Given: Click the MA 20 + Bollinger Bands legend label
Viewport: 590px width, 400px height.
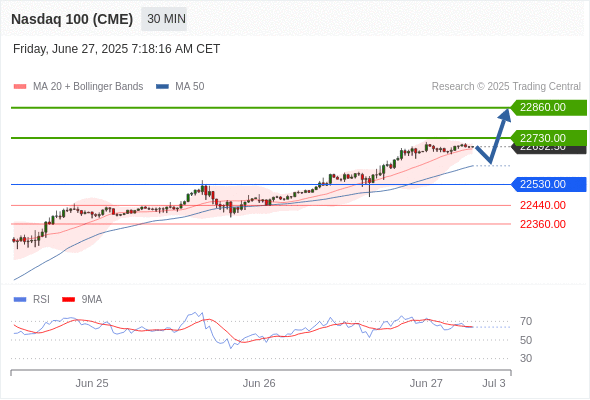Looking at the screenshot, I should (88, 87).
